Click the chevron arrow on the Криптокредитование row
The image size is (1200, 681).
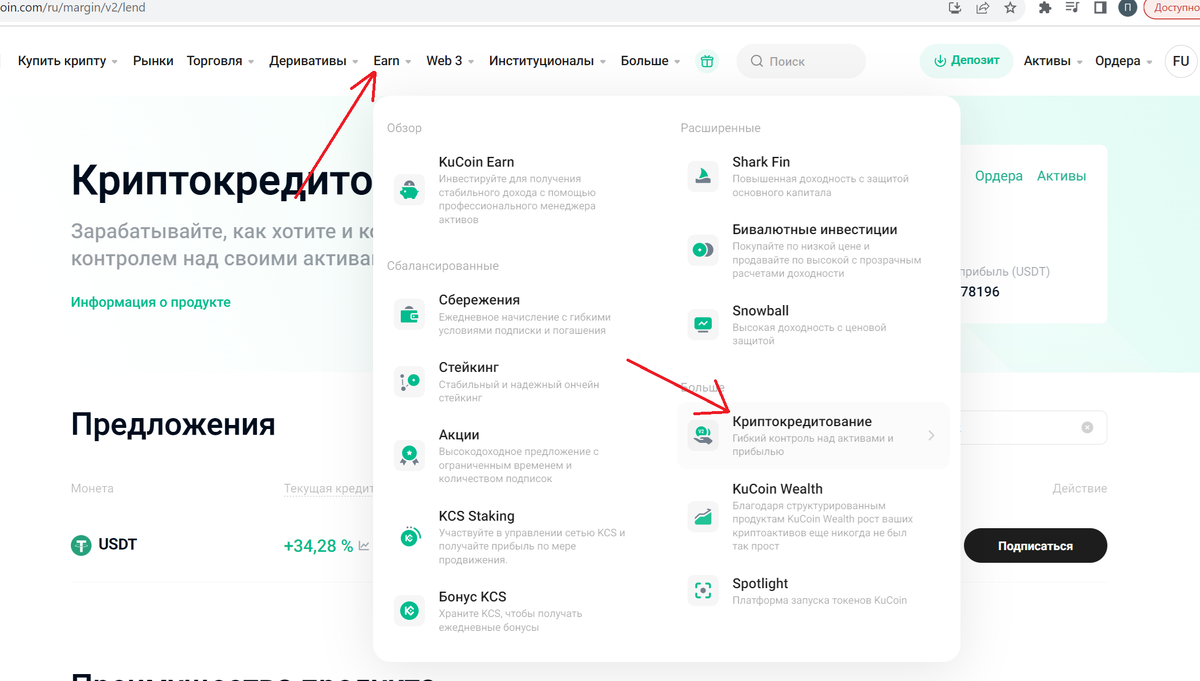pyautogui.click(x=931, y=435)
